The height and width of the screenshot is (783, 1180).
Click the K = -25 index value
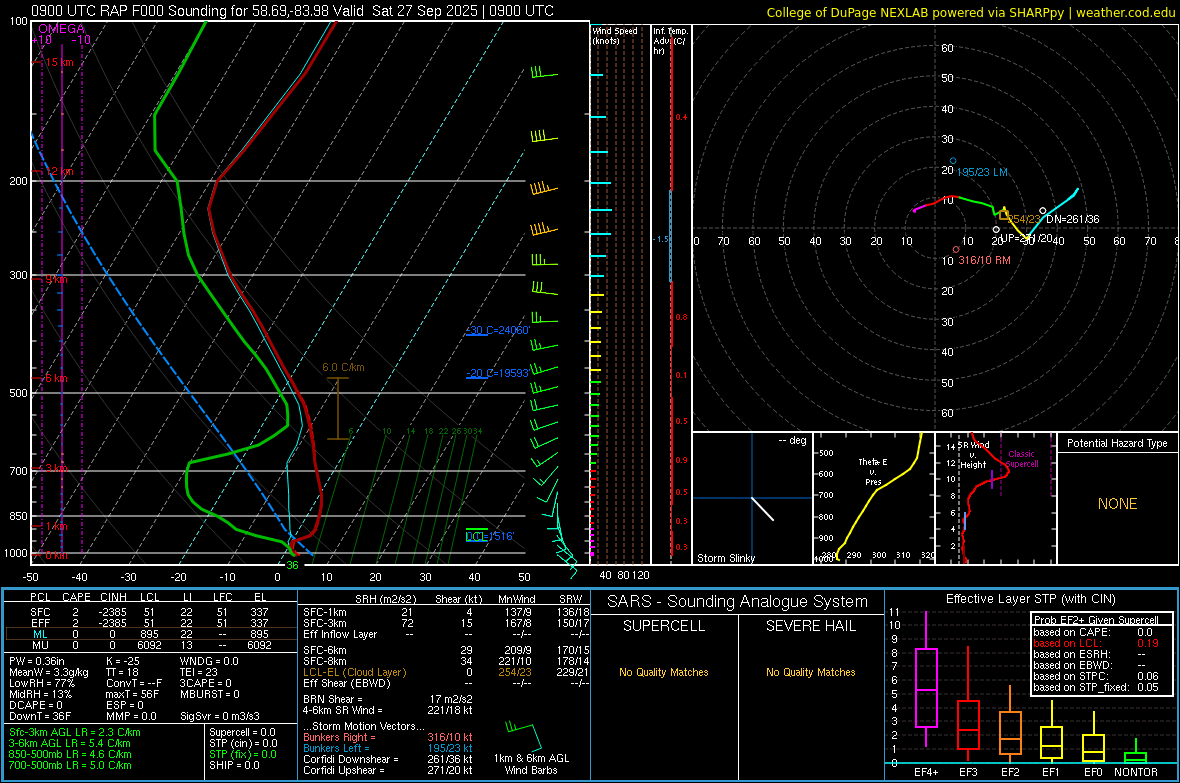(x=123, y=661)
